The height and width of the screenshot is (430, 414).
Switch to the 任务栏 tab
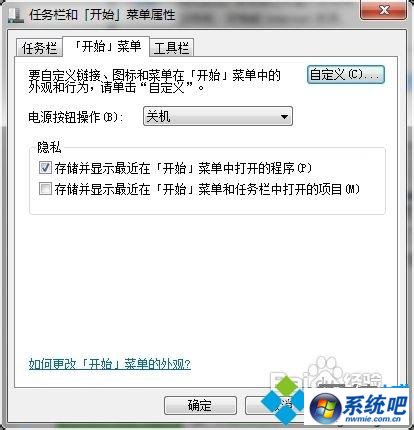pos(39,48)
